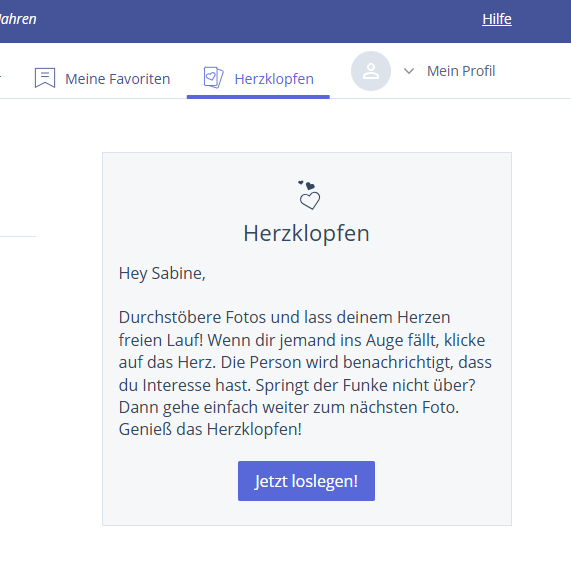571x577 pixels.
Task: Click the 'Genieß das Herzklopfen!' text
Action: [x=210, y=429]
